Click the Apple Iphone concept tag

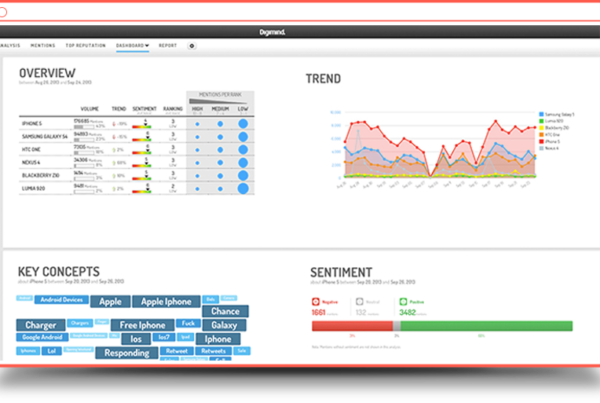[166, 301]
